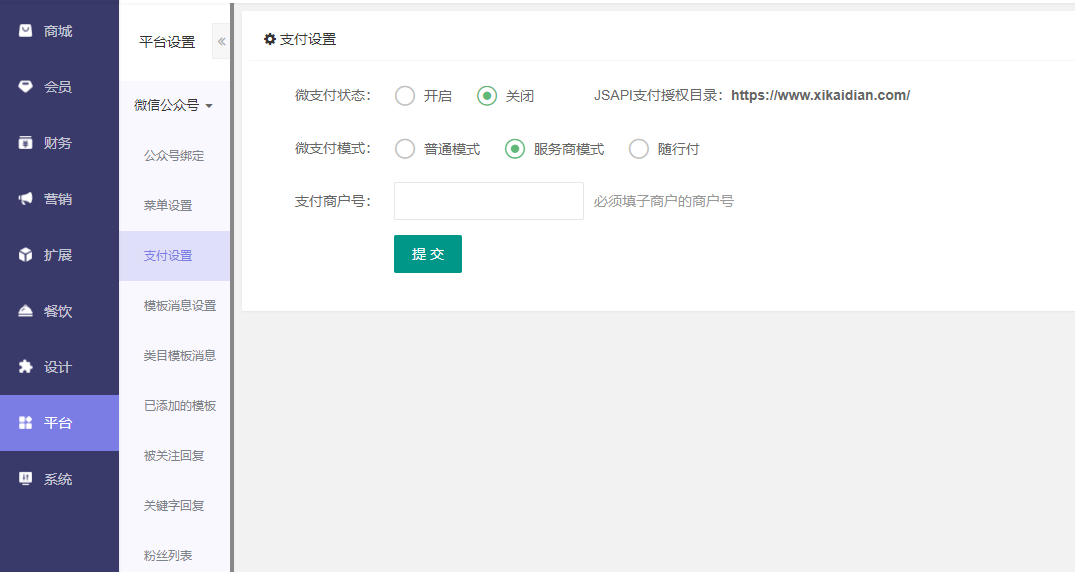The width and height of the screenshot is (1075, 572).
Task: Open 关键字回复 menu item
Action: pyautogui.click(x=174, y=506)
